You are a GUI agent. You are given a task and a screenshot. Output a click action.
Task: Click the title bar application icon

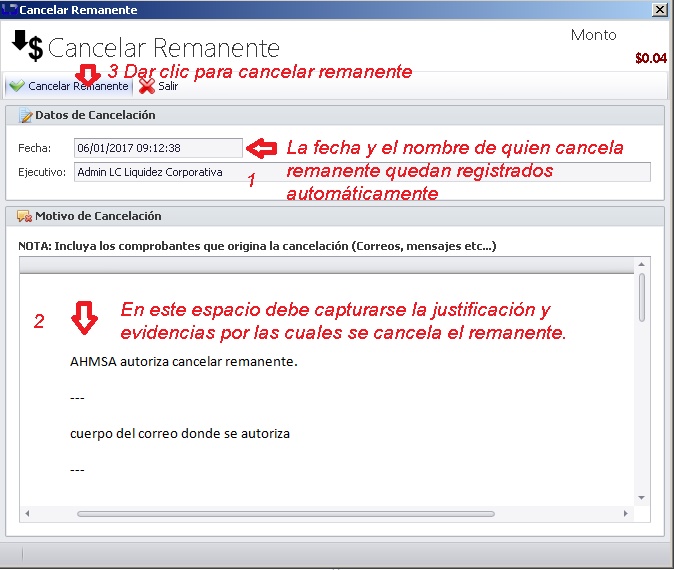point(9,9)
